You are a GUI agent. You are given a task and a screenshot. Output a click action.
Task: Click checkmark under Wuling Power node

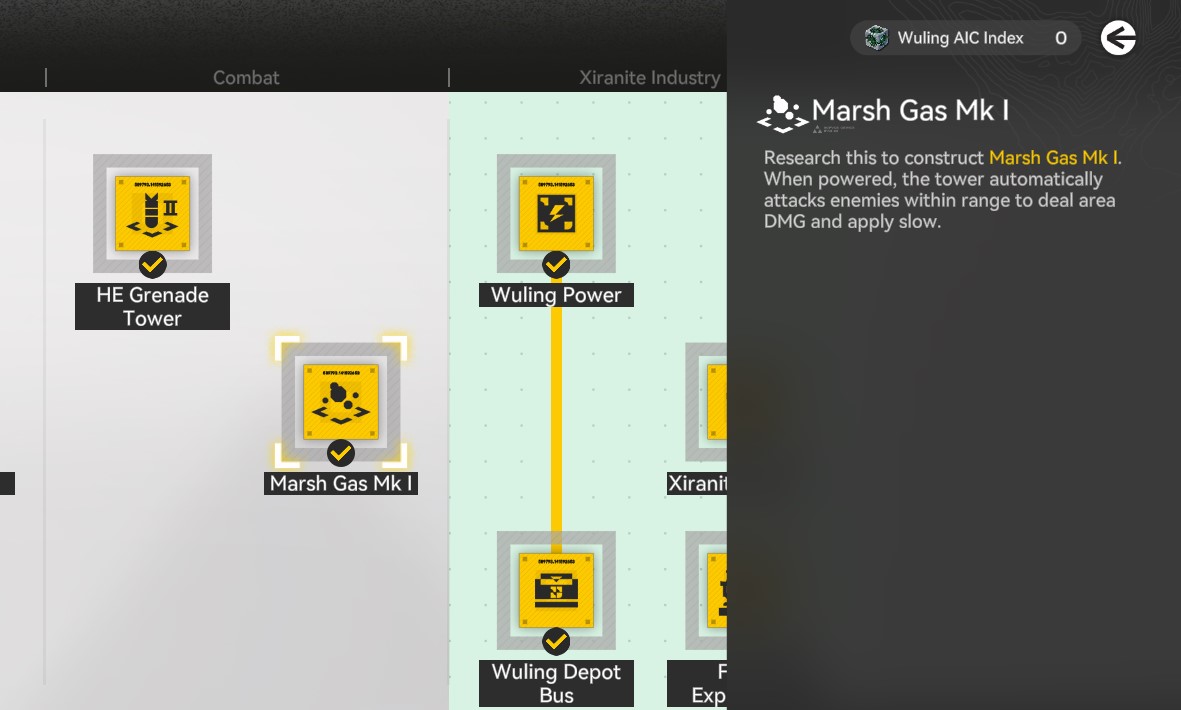[556, 264]
